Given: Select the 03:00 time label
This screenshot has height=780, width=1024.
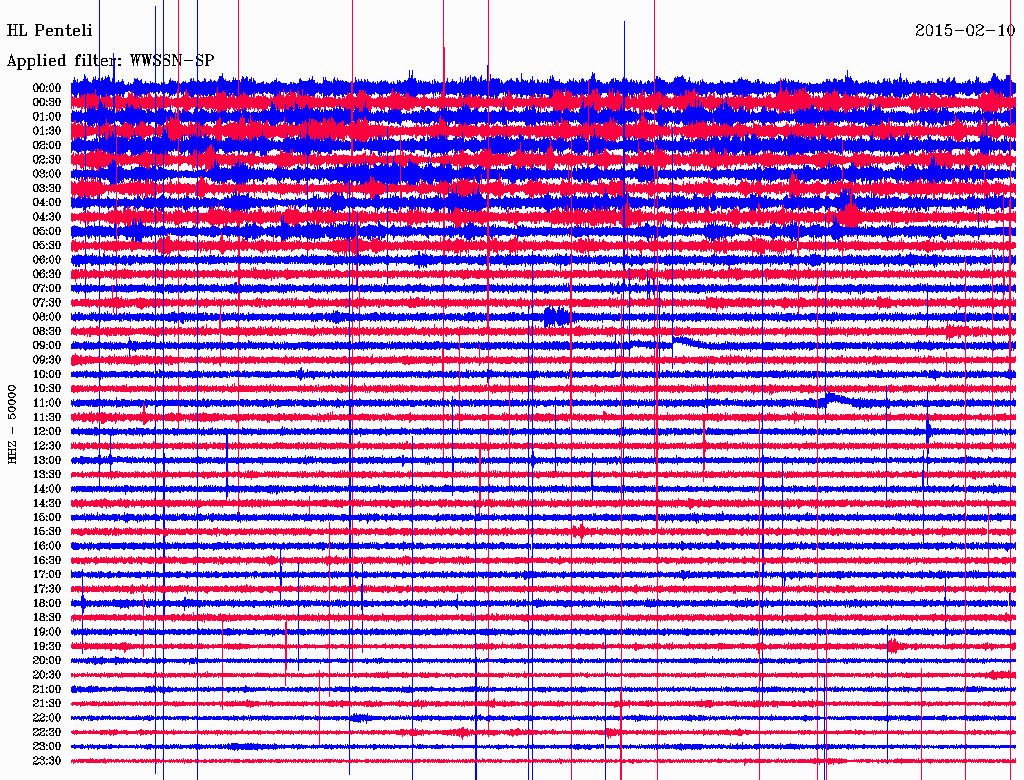Looking at the screenshot, I should 47,174.
